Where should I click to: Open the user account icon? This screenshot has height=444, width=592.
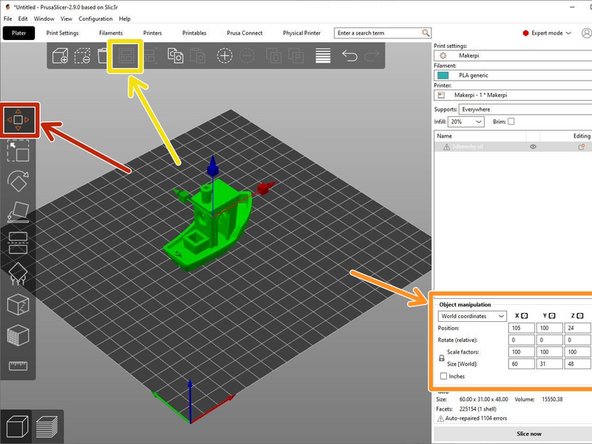(x=586, y=33)
